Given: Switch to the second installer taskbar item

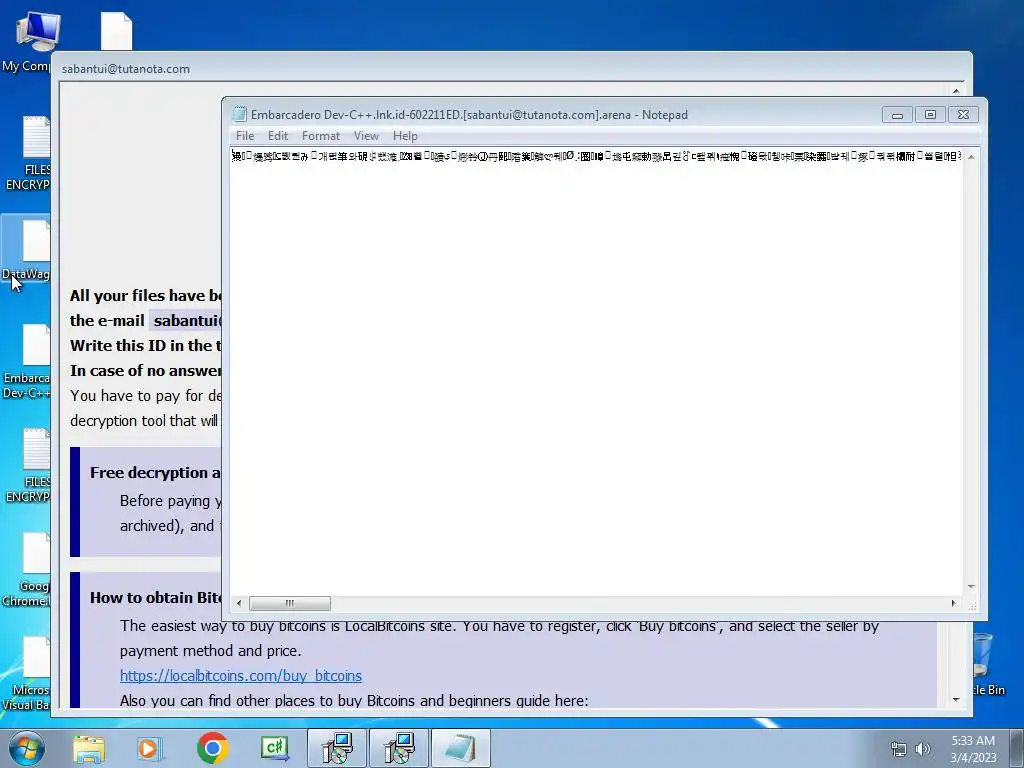Looking at the screenshot, I should (x=399, y=748).
